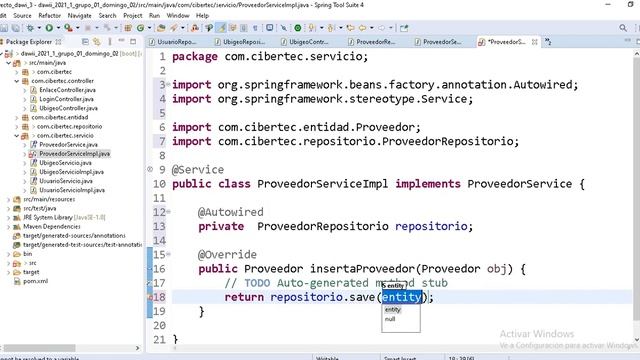This screenshot has height=360, width=640.
Task: Select pom.xml in Package Explorer
Action: point(36,281)
